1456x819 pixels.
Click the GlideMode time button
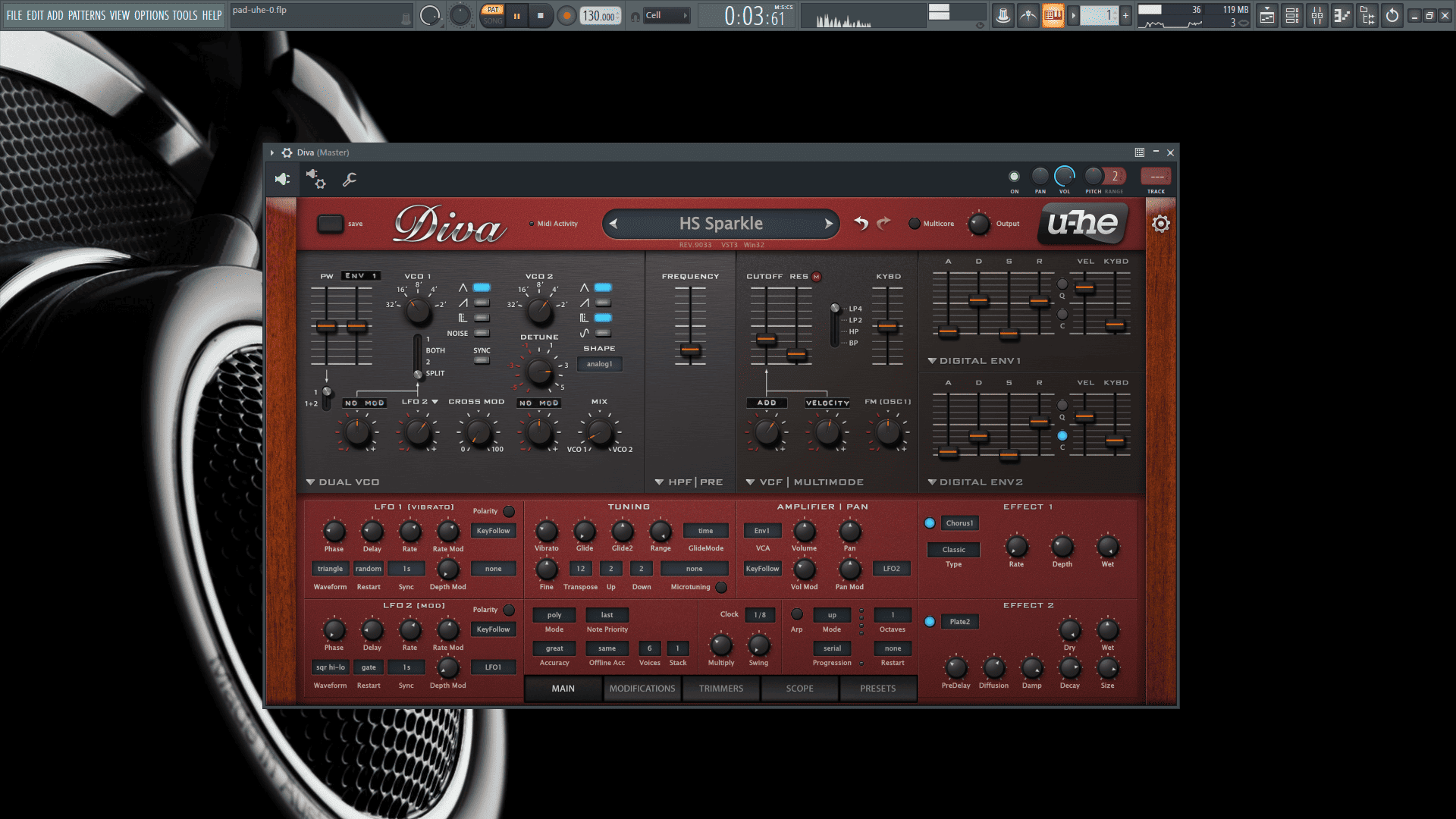[705, 531]
